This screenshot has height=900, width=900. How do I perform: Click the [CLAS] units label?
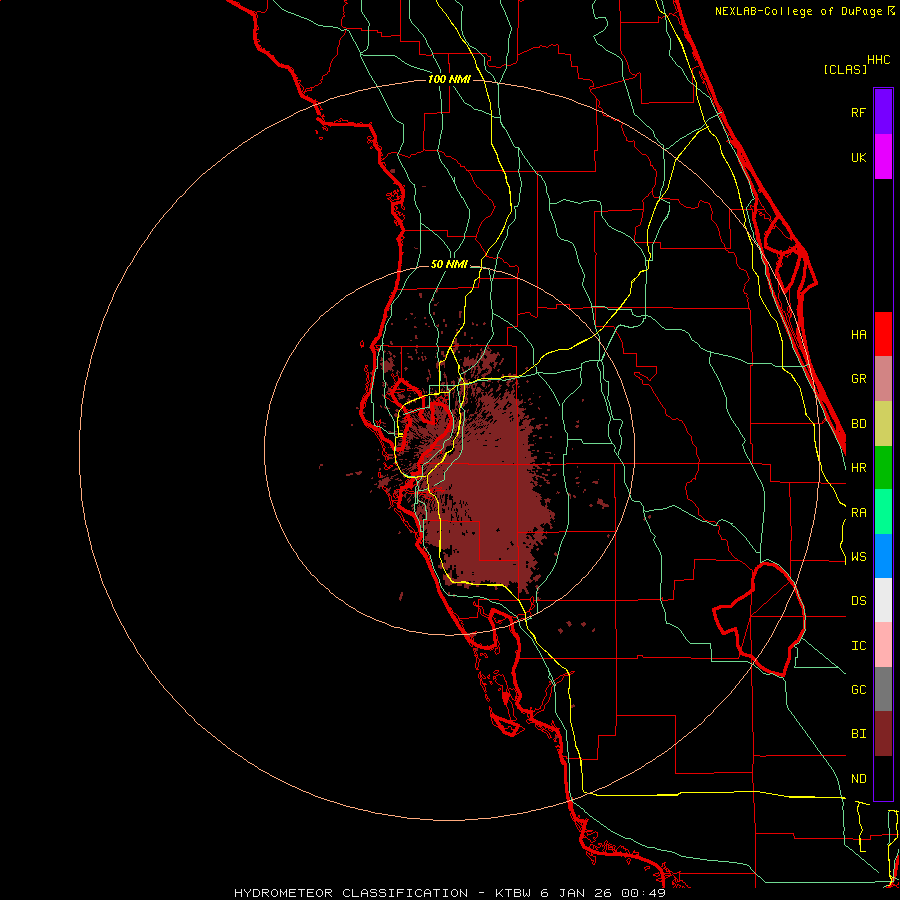[845, 69]
